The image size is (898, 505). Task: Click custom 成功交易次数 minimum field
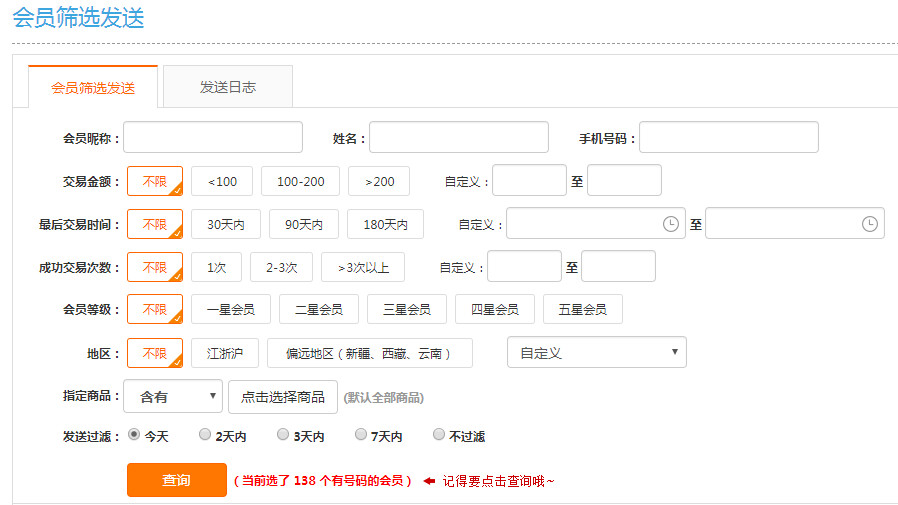tap(525, 266)
